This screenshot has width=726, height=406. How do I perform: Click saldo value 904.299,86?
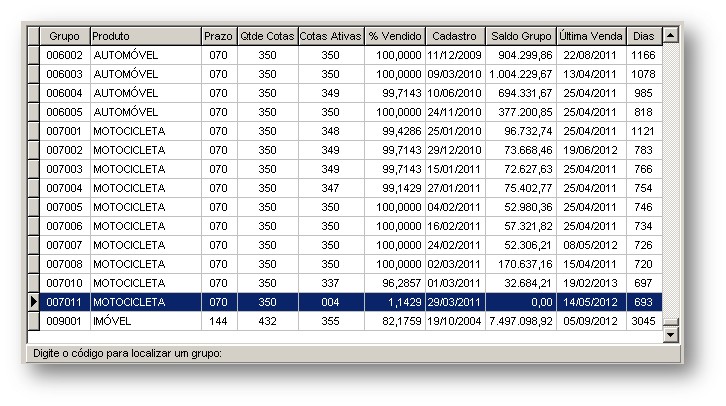[521, 55]
